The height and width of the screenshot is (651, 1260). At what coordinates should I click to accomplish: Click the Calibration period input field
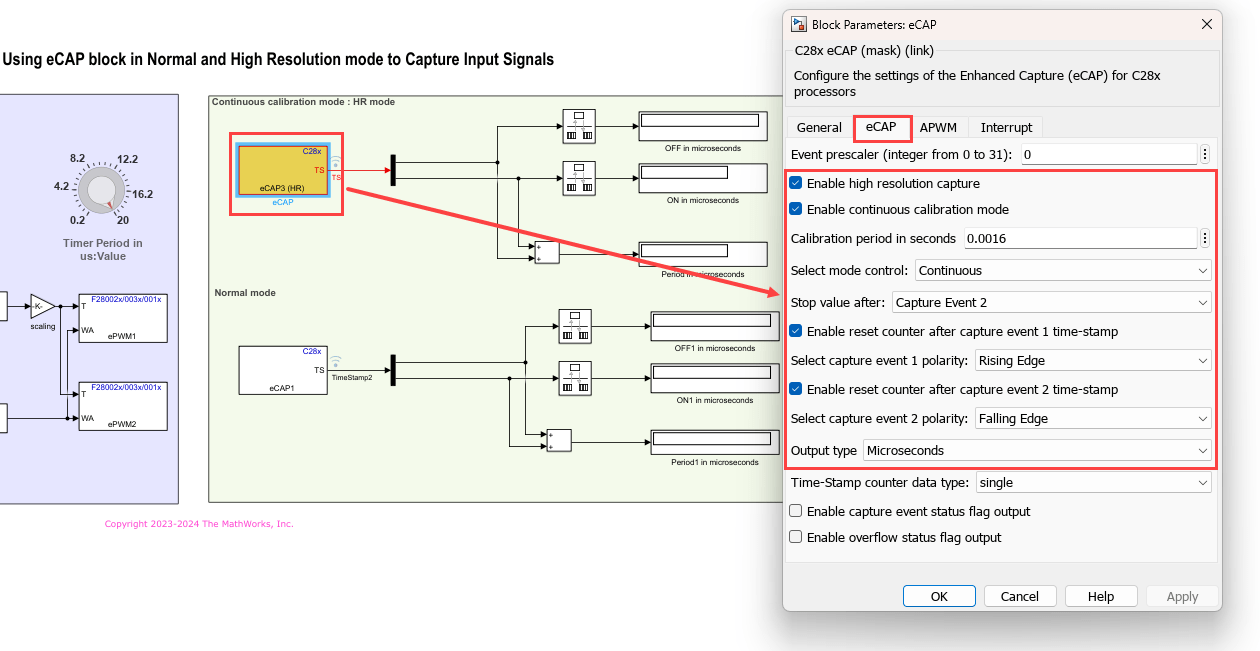(x=1079, y=239)
